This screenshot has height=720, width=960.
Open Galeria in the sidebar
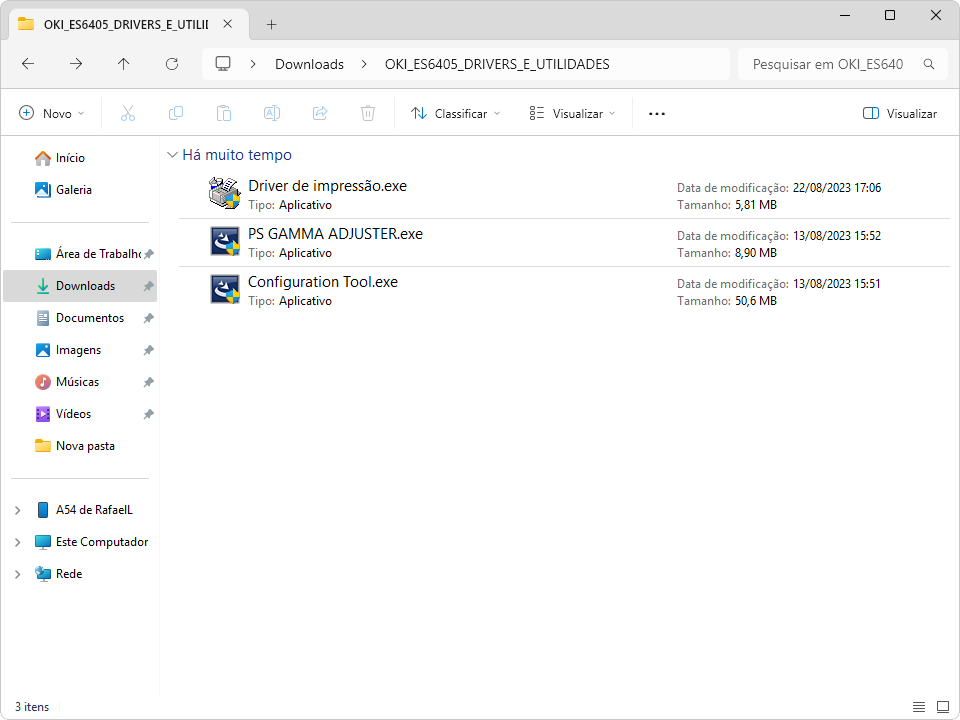point(73,190)
